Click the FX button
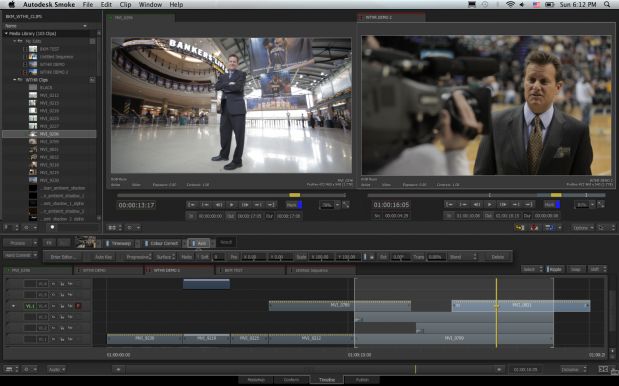The height and width of the screenshot is (386, 619). point(49,243)
